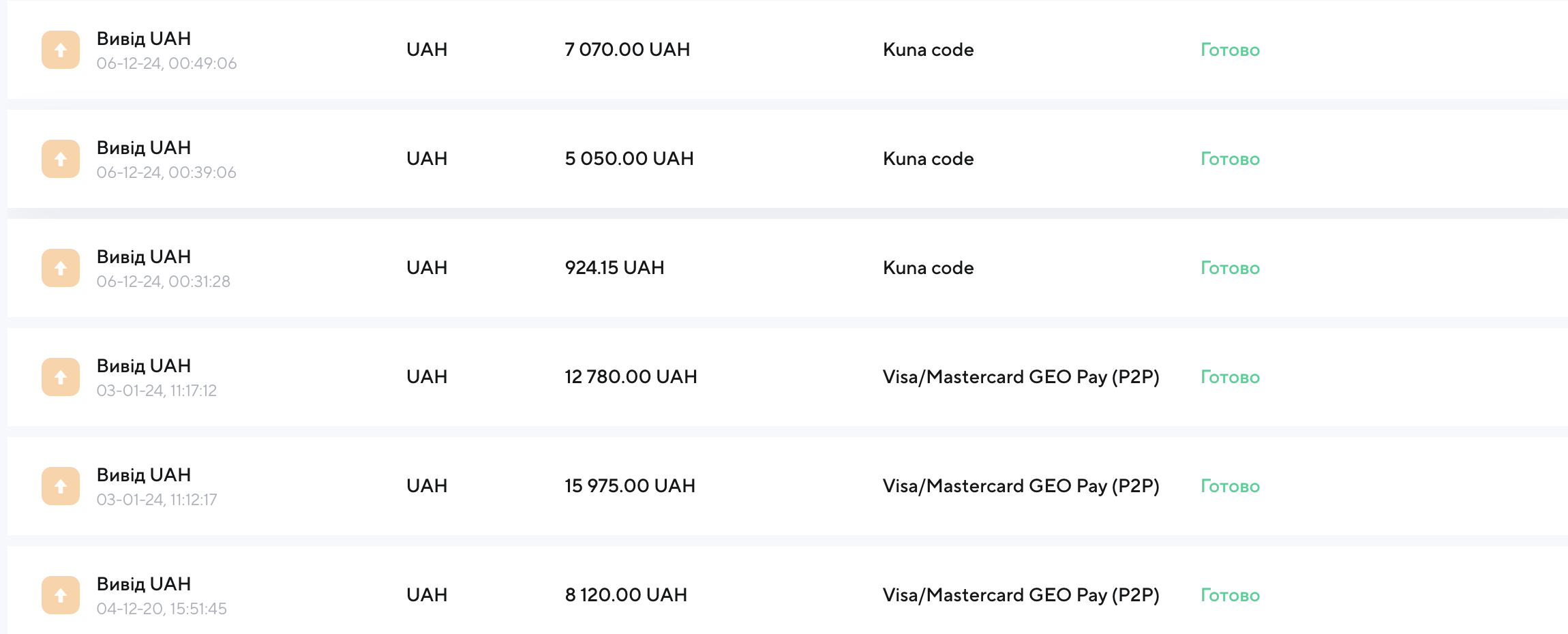Click Visa/Mastercard GEO Pay in 12 780.00 row
The image size is (1568, 634).
click(x=1021, y=377)
